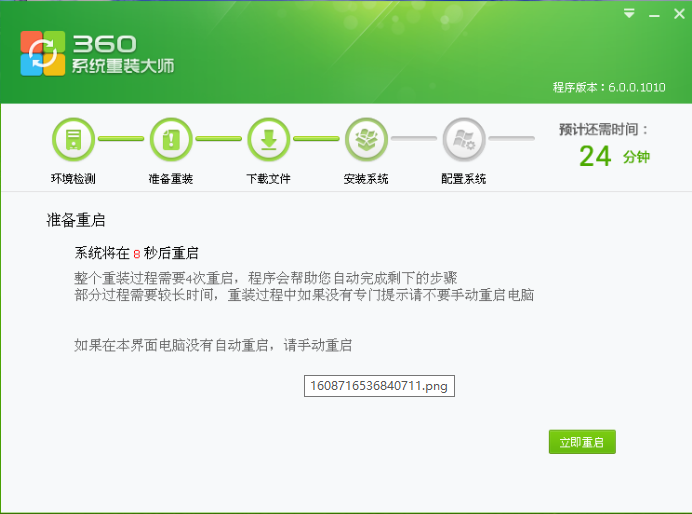Click the 准备重启 heading
The width and height of the screenshot is (692, 514).
click(76, 220)
